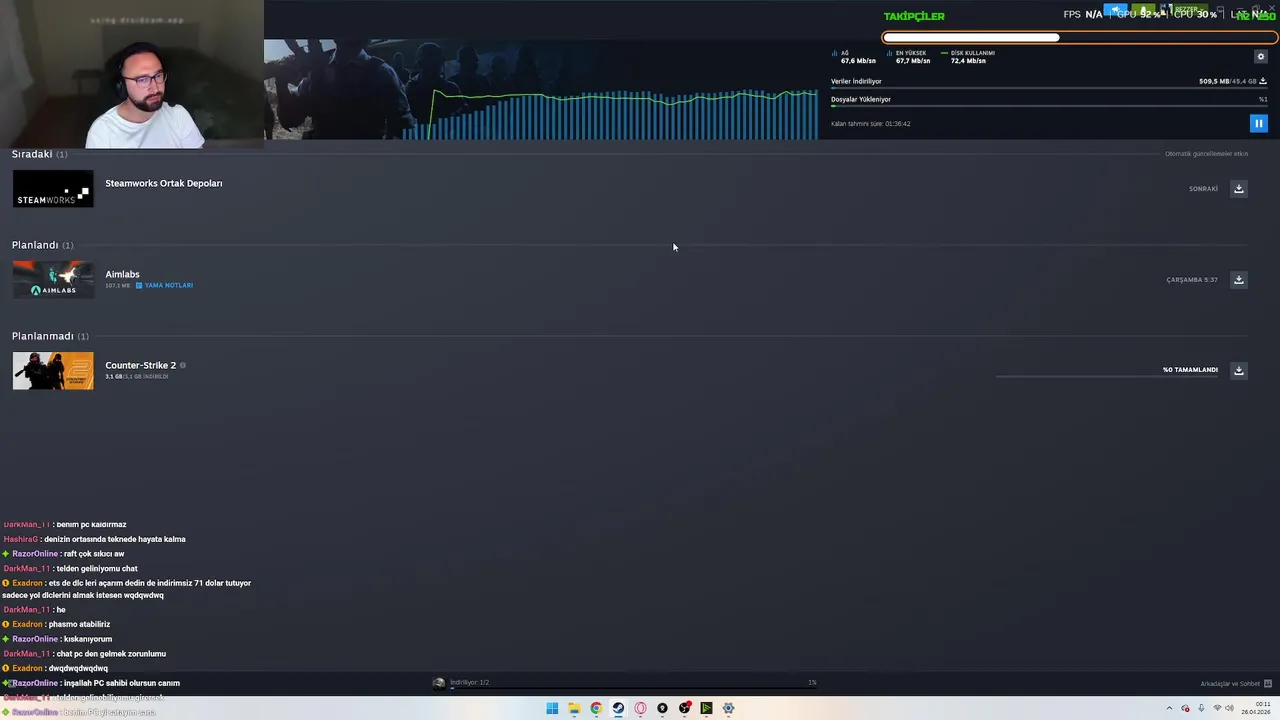
Task: Click the SONRAKİ label for Steamworks
Action: [1203, 189]
